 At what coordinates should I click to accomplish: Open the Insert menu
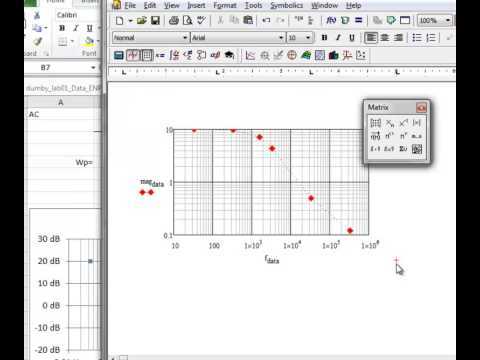[196, 5]
